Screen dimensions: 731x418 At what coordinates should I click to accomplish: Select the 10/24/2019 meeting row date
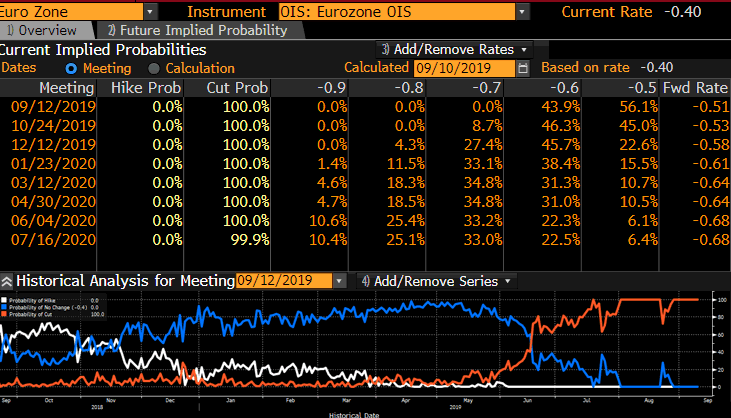pos(53,126)
